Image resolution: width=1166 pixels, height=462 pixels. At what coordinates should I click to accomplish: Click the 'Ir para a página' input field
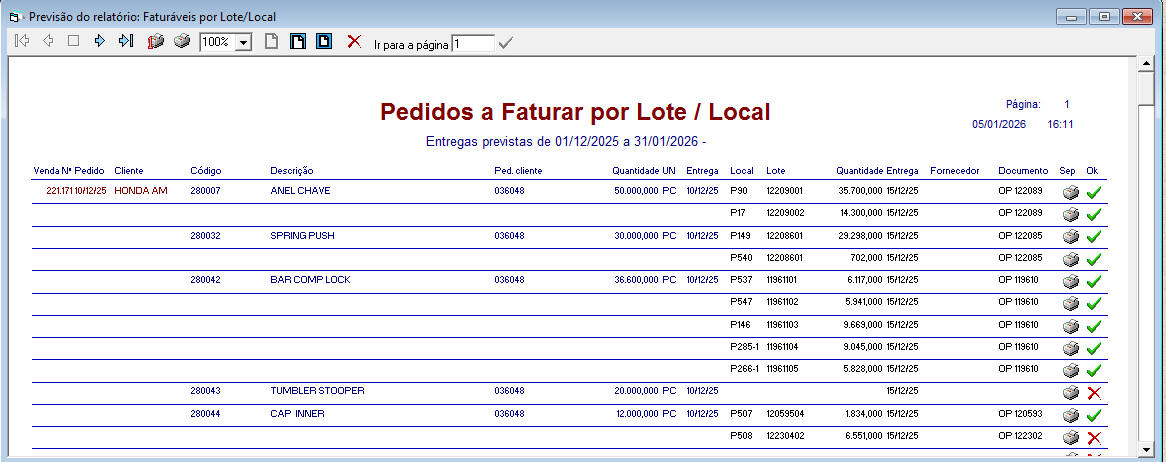(472, 44)
